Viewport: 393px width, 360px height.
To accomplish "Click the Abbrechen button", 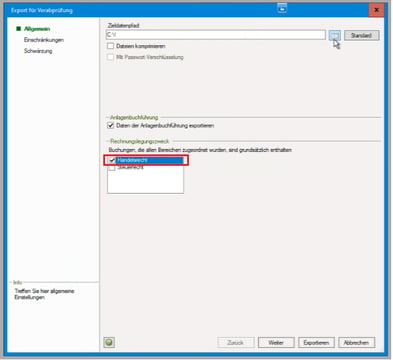I will pos(356,343).
